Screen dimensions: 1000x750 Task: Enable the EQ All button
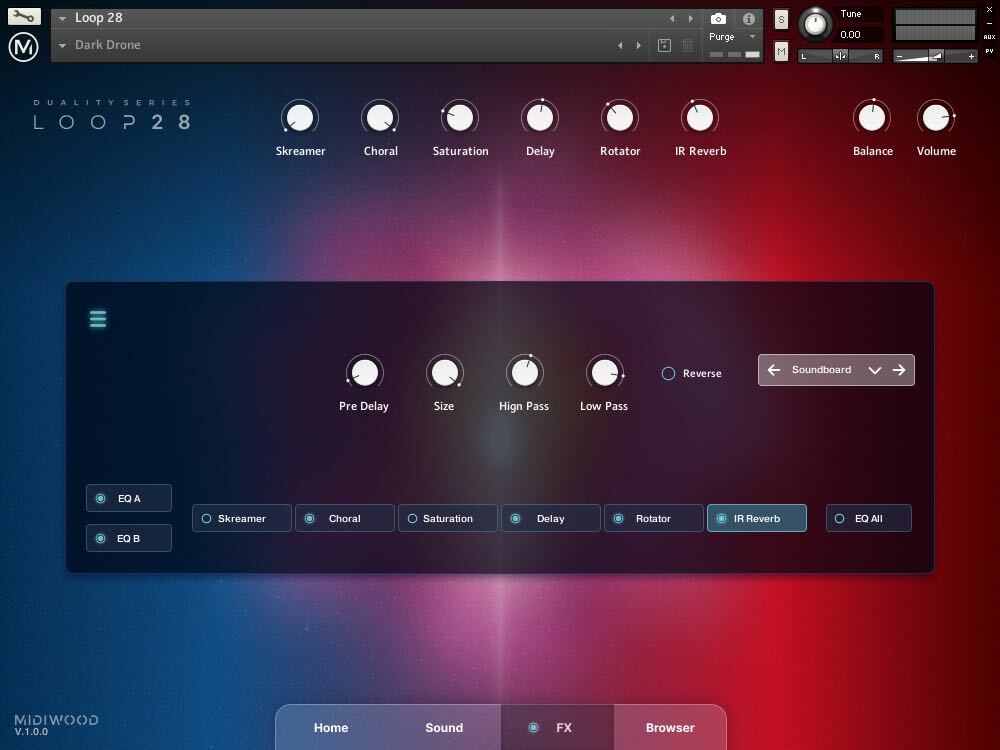tap(869, 518)
